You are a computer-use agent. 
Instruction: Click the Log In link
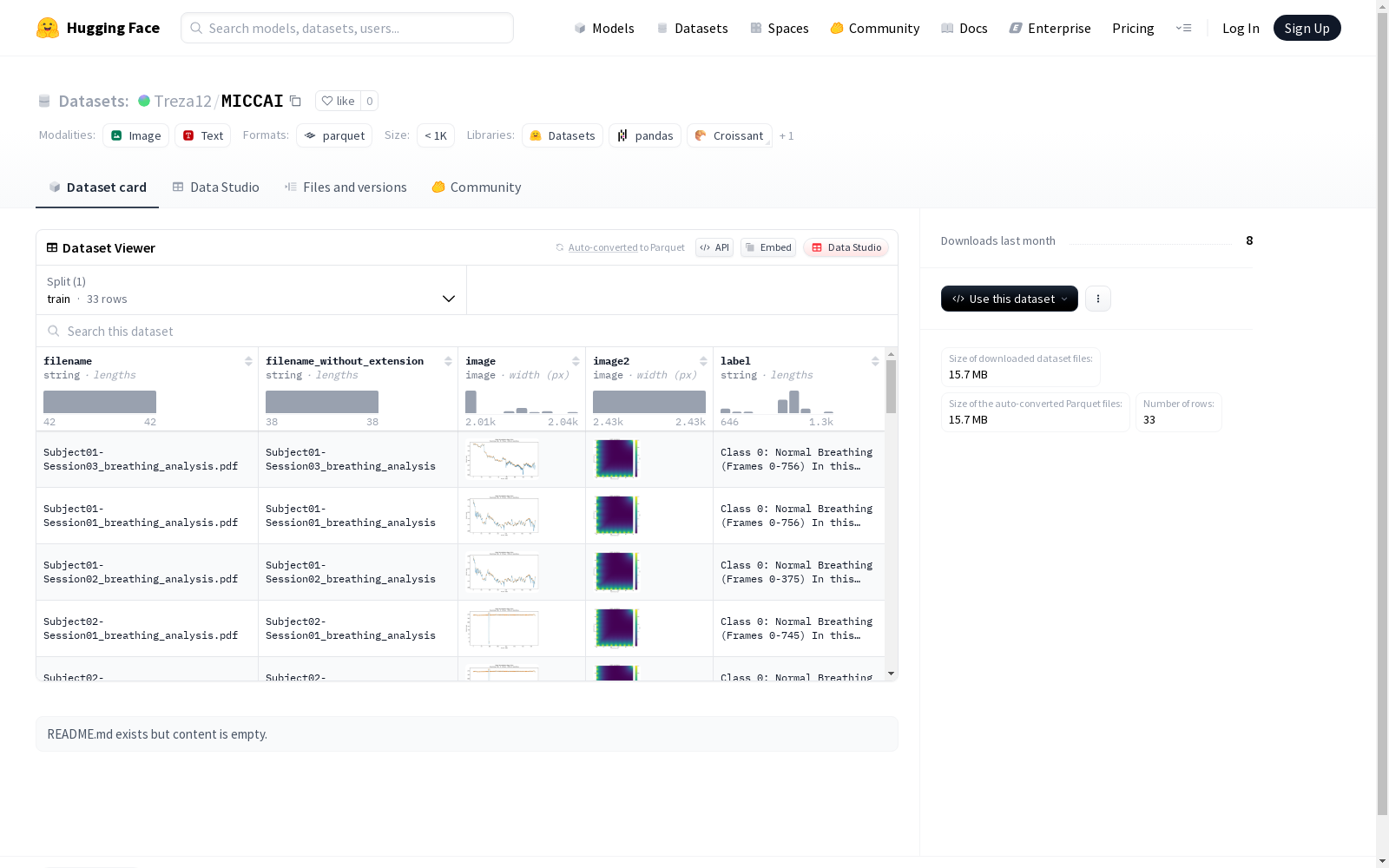point(1241,28)
